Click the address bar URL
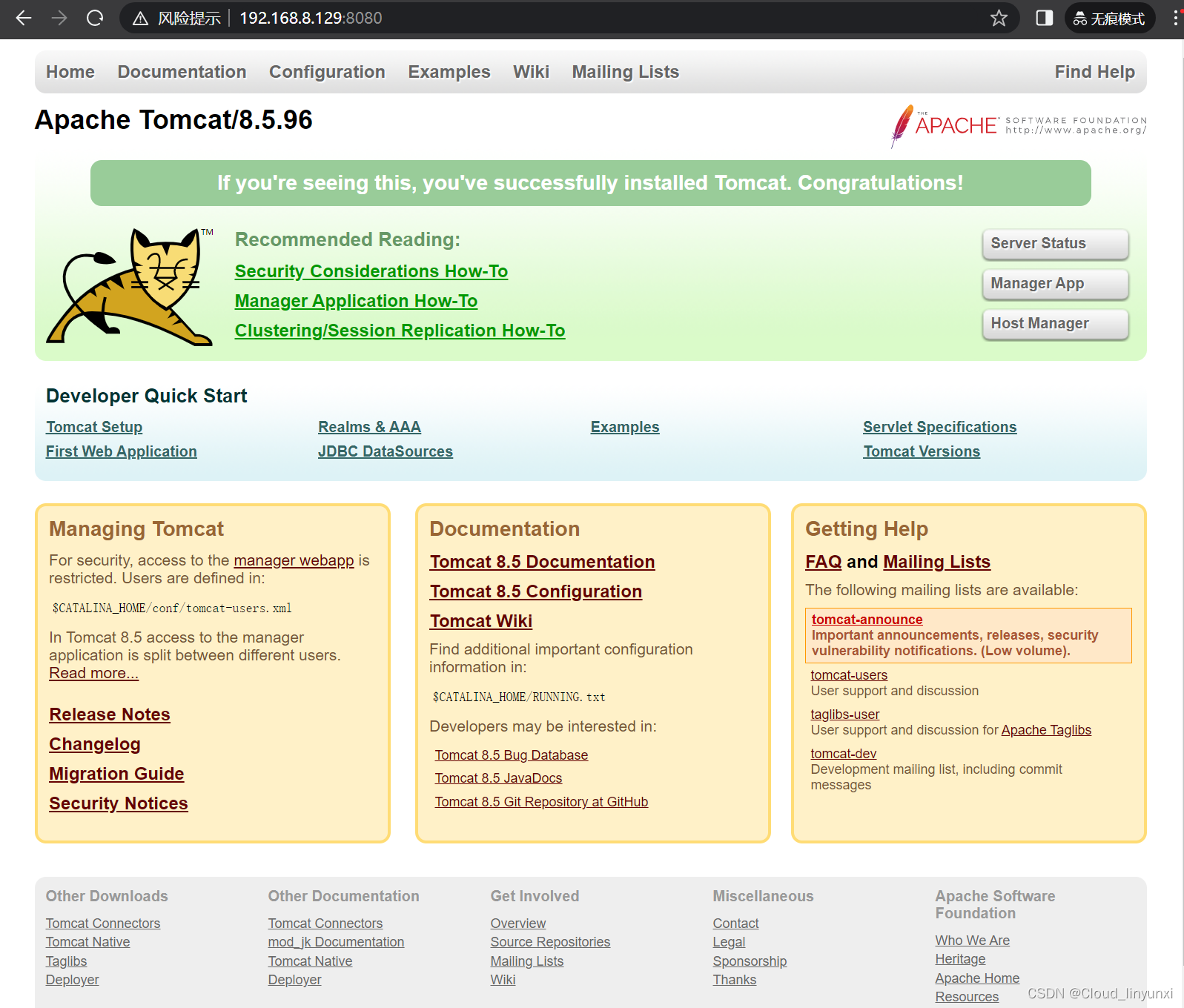The height and width of the screenshot is (1008, 1184). (311, 18)
